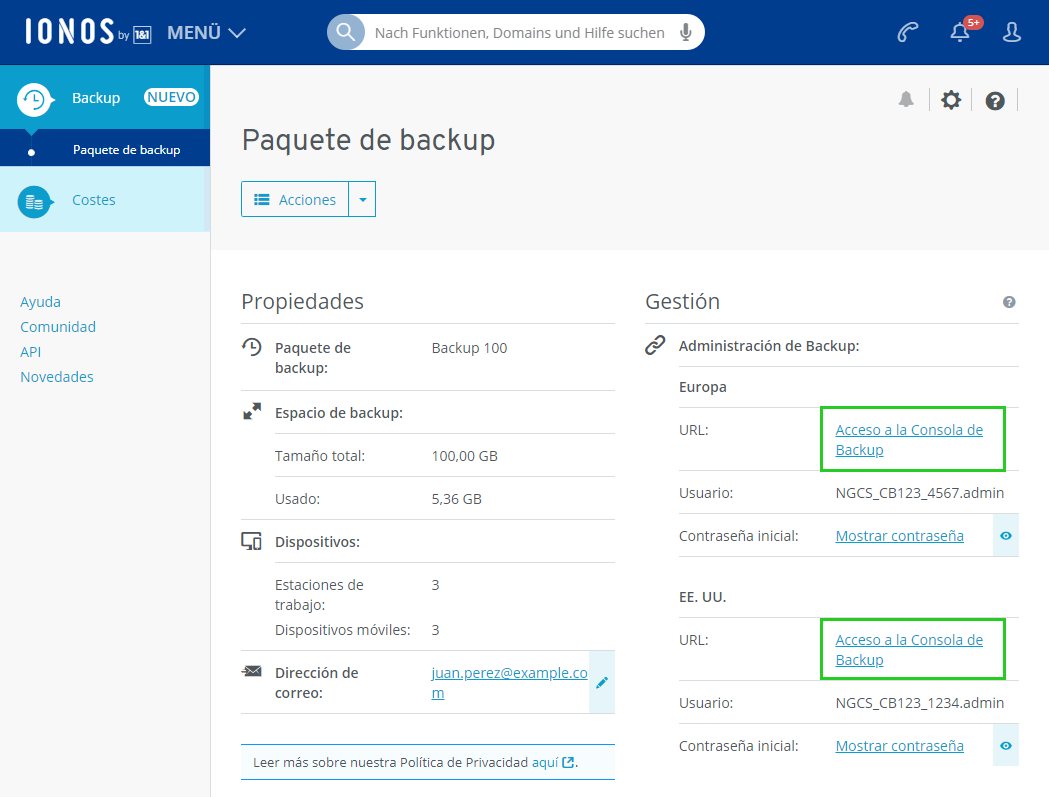Click the Paquete de backup page heading

coord(369,140)
